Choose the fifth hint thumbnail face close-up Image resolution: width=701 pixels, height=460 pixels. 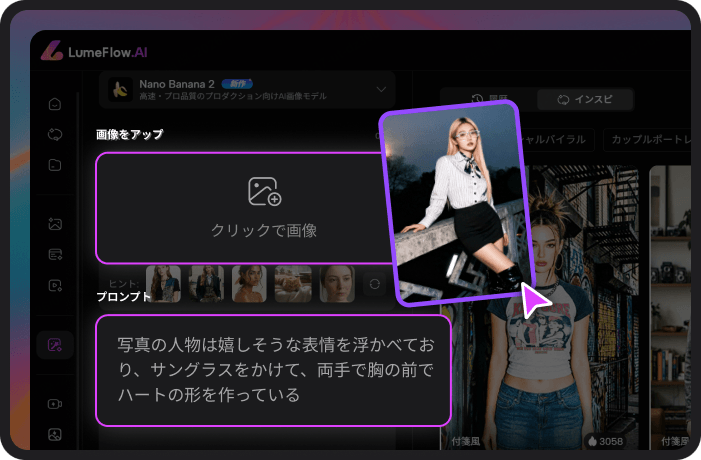337,284
